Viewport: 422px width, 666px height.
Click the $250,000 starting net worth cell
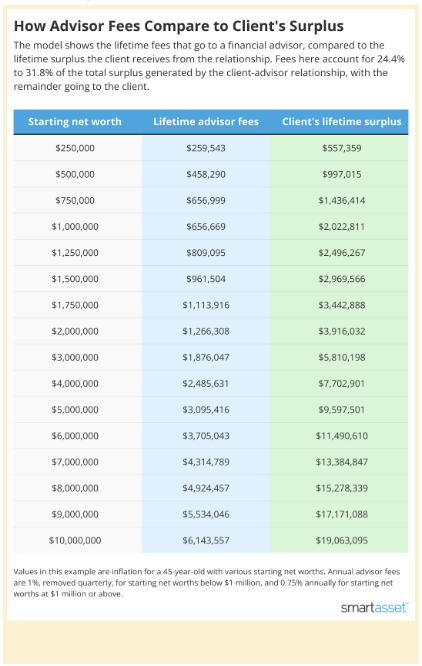75,148
